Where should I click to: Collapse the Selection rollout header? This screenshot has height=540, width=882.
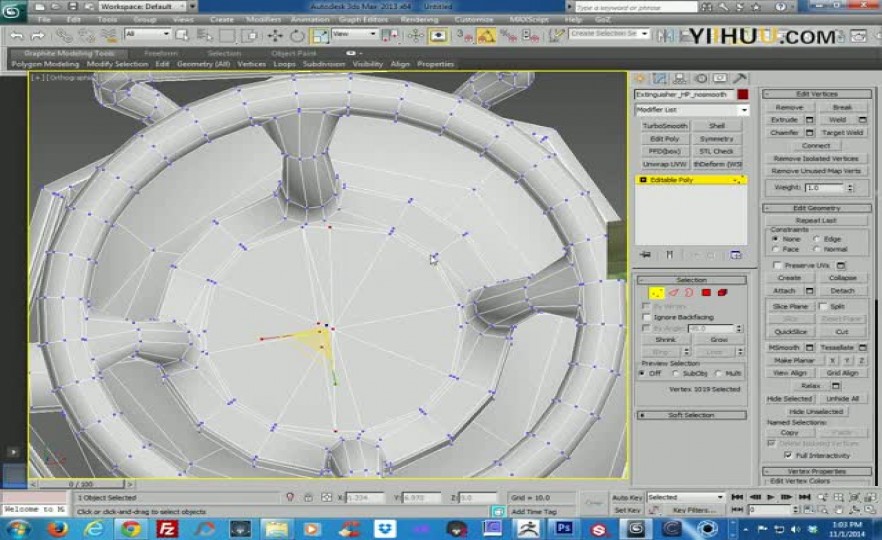click(691, 280)
